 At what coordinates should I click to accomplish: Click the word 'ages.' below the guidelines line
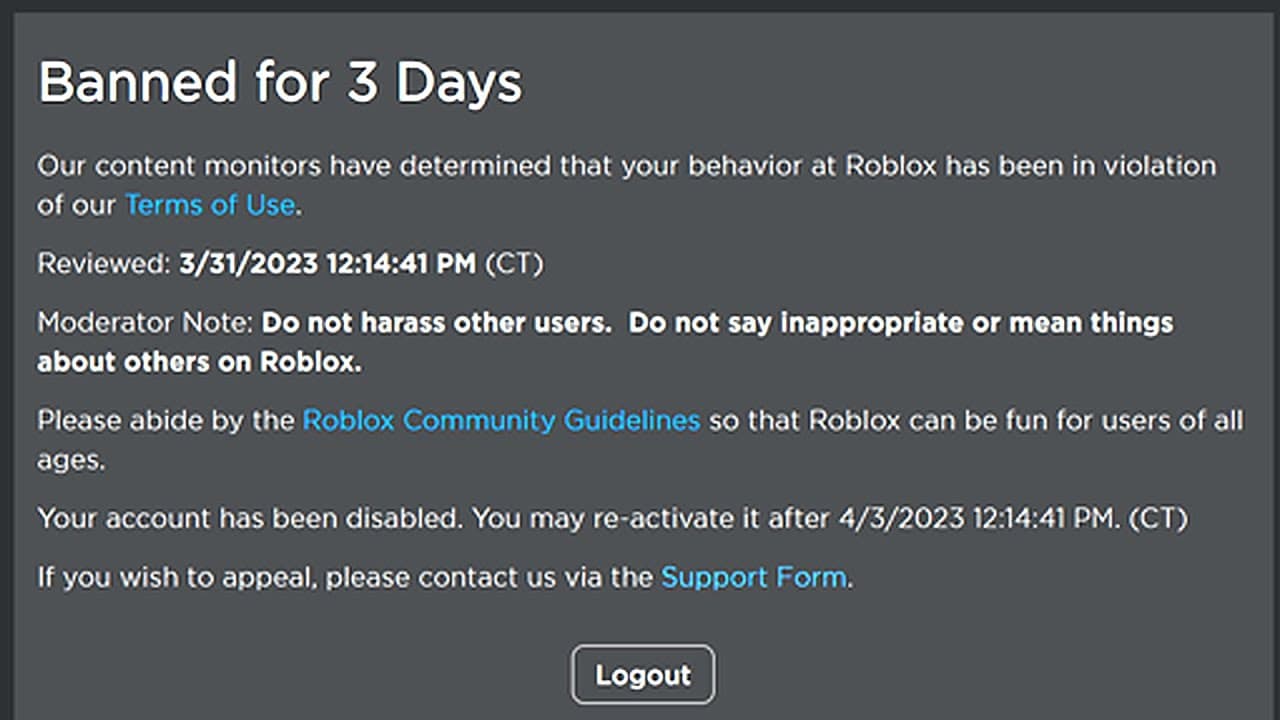pyautogui.click(x=71, y=462)
